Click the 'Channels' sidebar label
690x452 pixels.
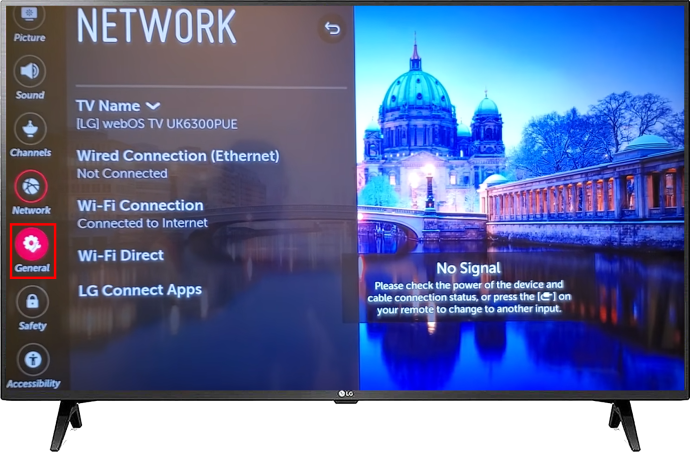point(30,153)
